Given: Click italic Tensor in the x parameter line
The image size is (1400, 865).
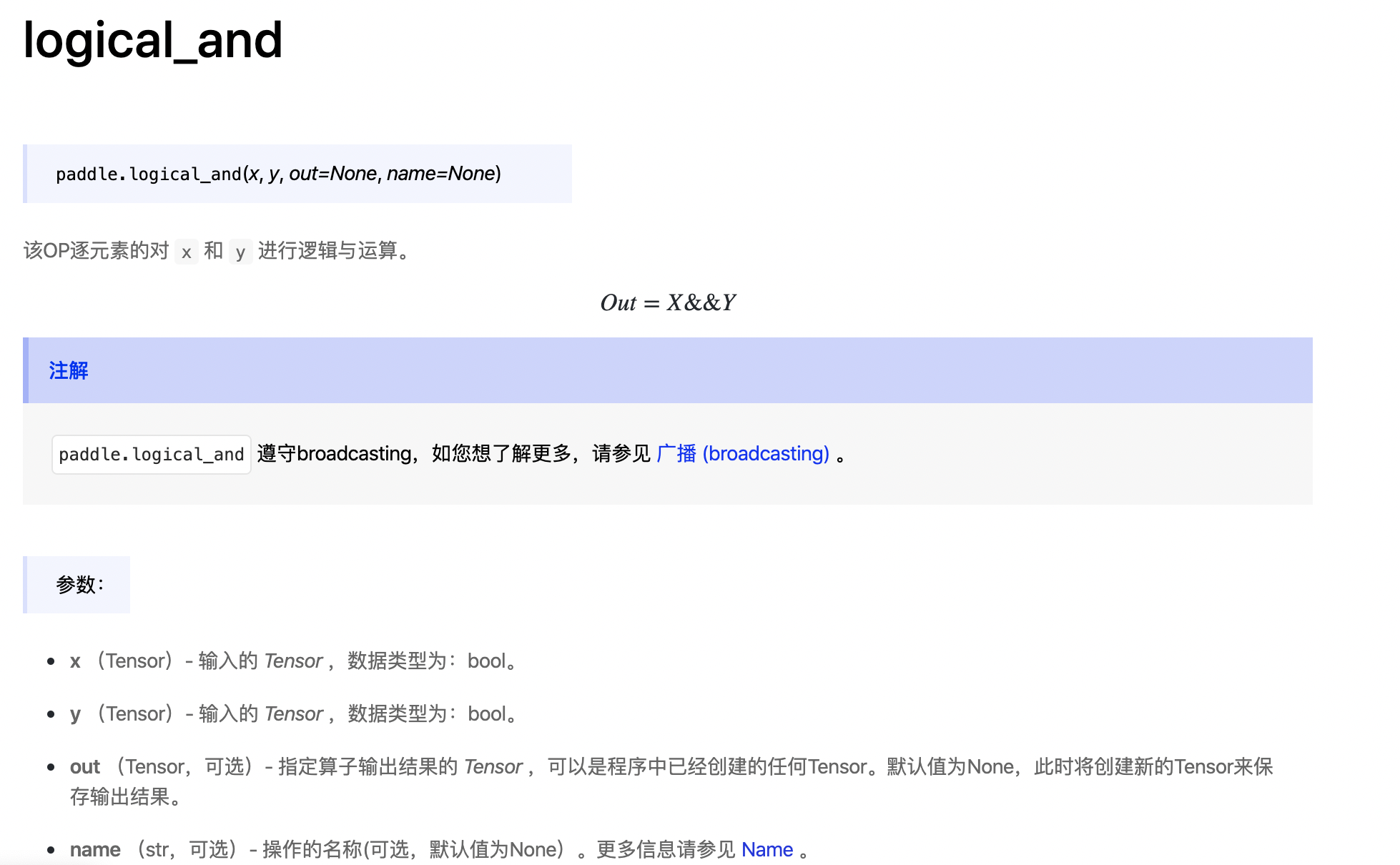Looking at the screenshot, I should tap(293, 661).
